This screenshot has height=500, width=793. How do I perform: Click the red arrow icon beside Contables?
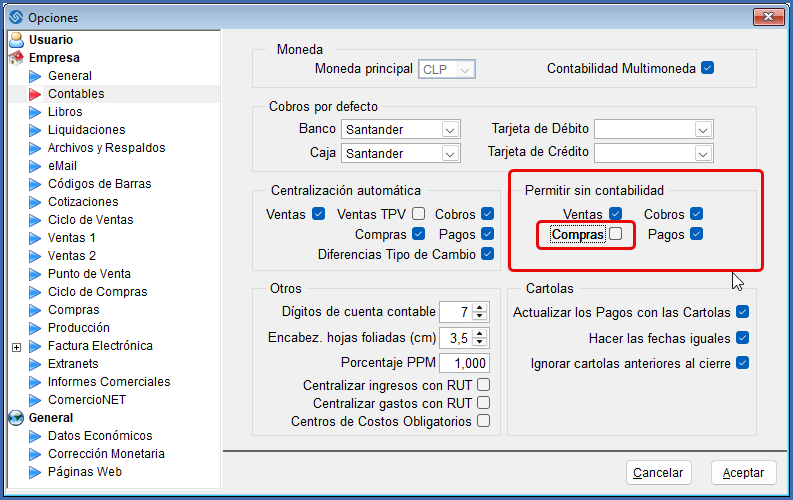pyautogui.click(x=35, y=94)
